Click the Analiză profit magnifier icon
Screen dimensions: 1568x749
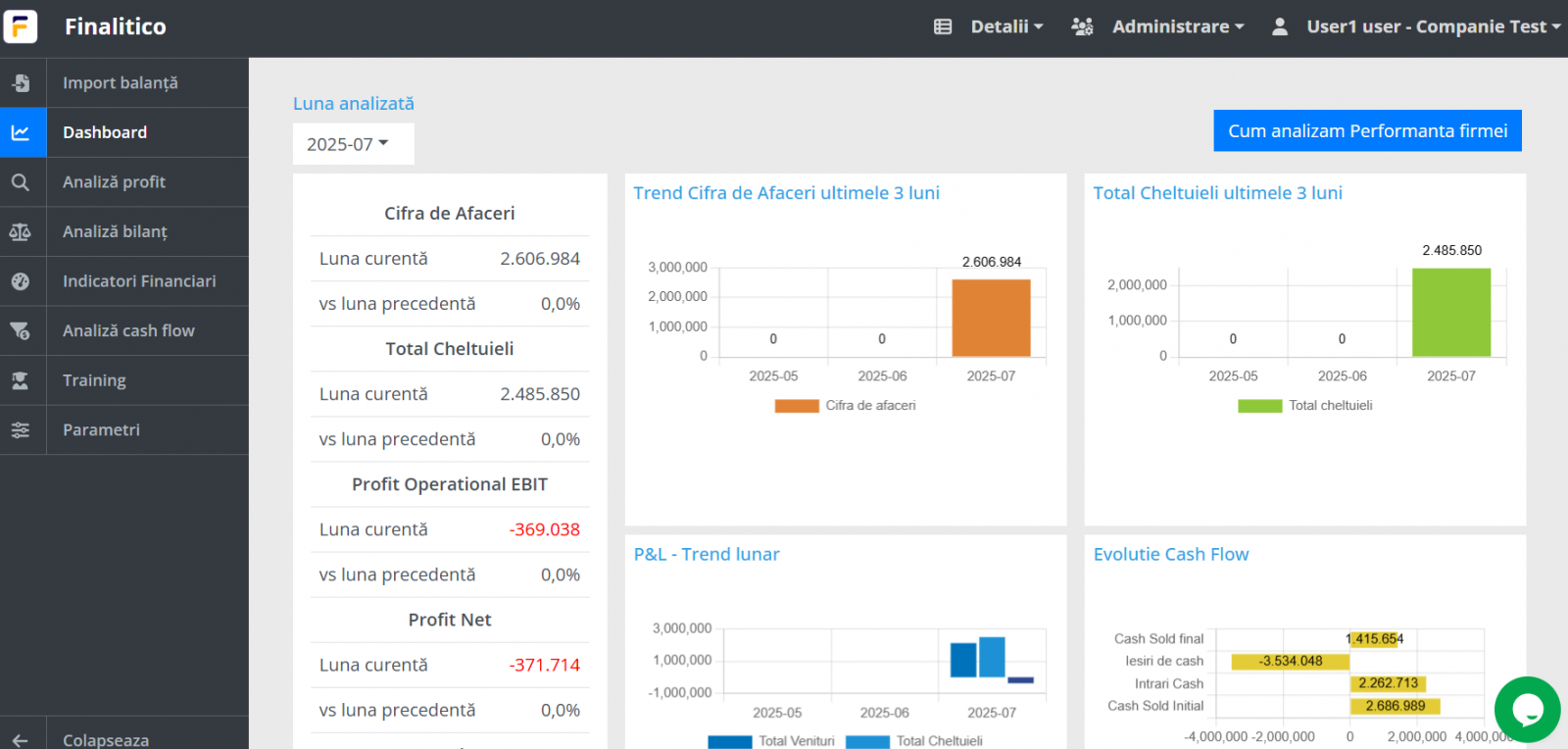point(21,182)
